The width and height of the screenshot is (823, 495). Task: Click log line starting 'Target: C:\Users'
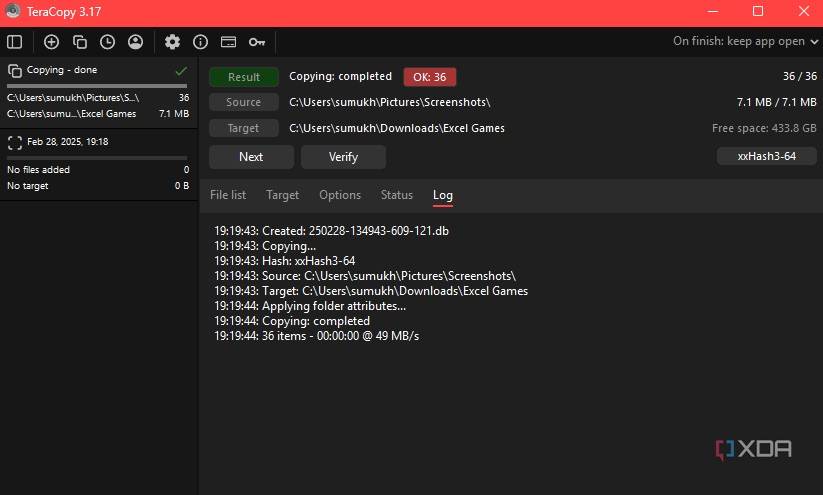pyautogui.click(x=371, y=291)
